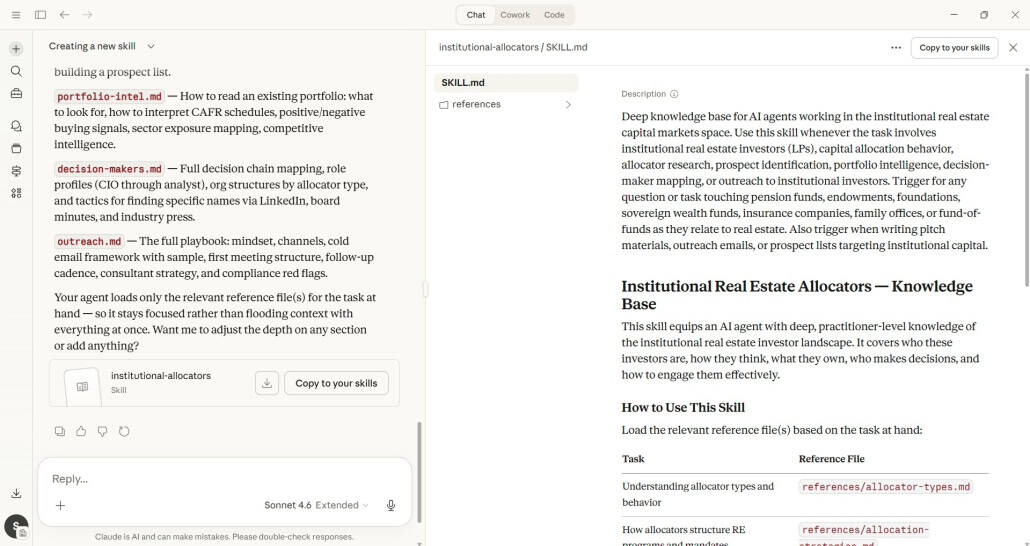Switch to the Code tab
The height and width of the screenshot is (546, 1030).
[x=554, y=15]
